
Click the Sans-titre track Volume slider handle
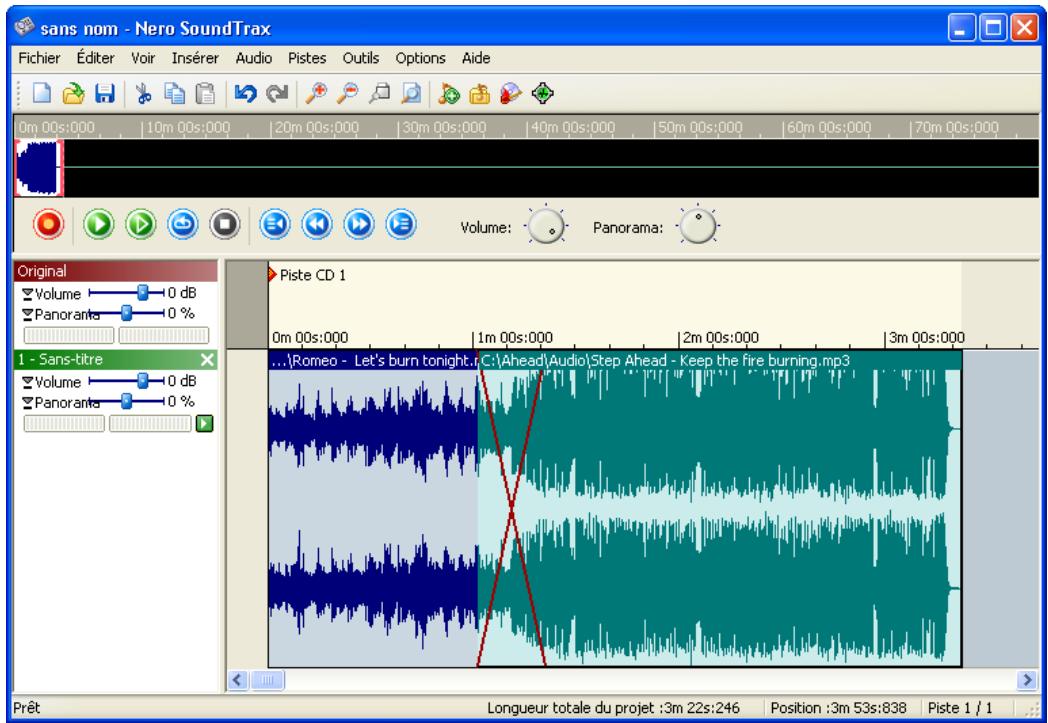142,380
